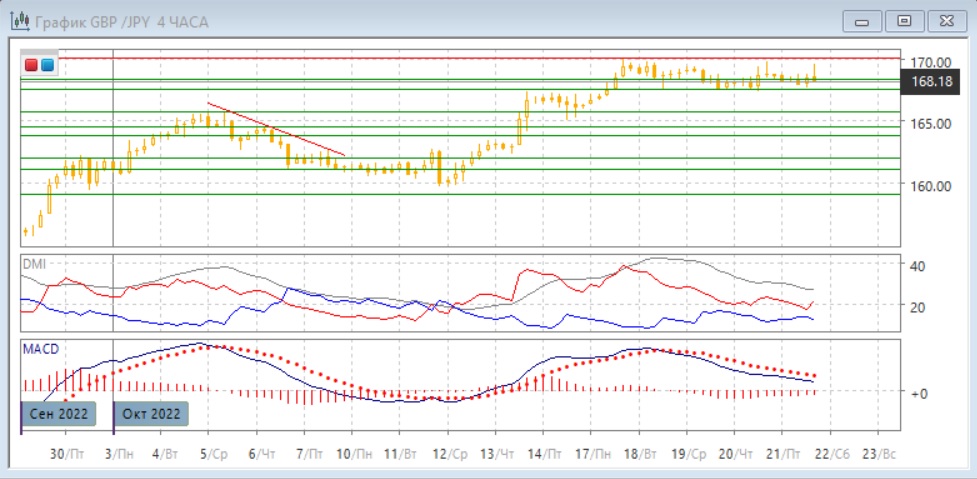Maximize the GBP/JPY chart window
977x479 pixels.
(x=905, y=21)
